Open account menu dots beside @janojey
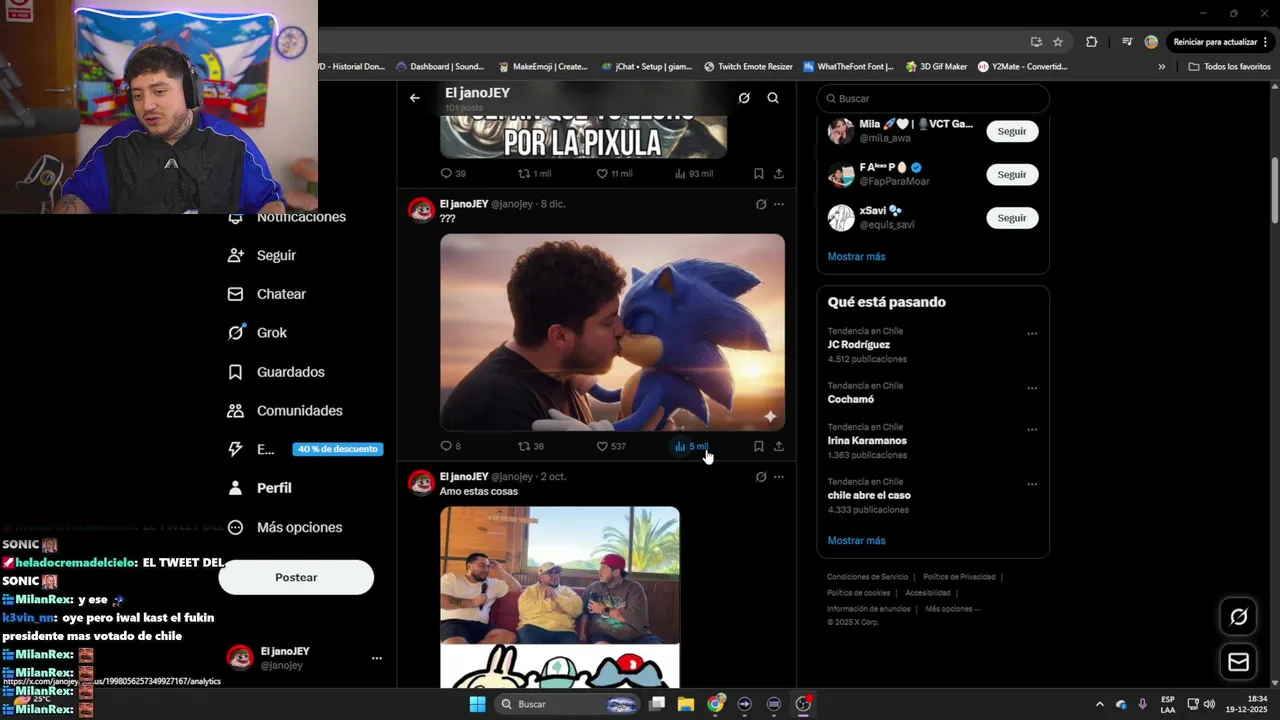This screenshot has height=720, width=1280. point(377,658)
